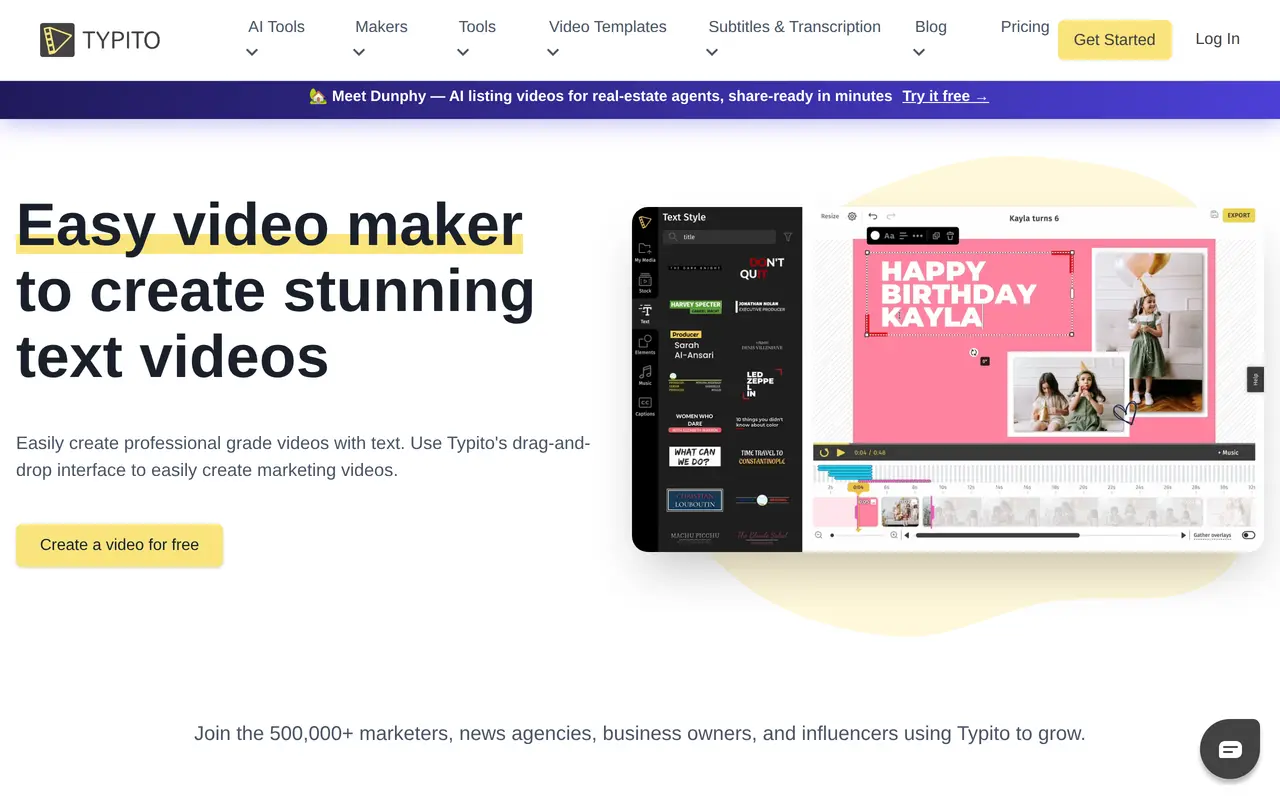Open the Captions panel in editor sidebar
This screenshot has width=1280, height=800.
coord(645,406)
